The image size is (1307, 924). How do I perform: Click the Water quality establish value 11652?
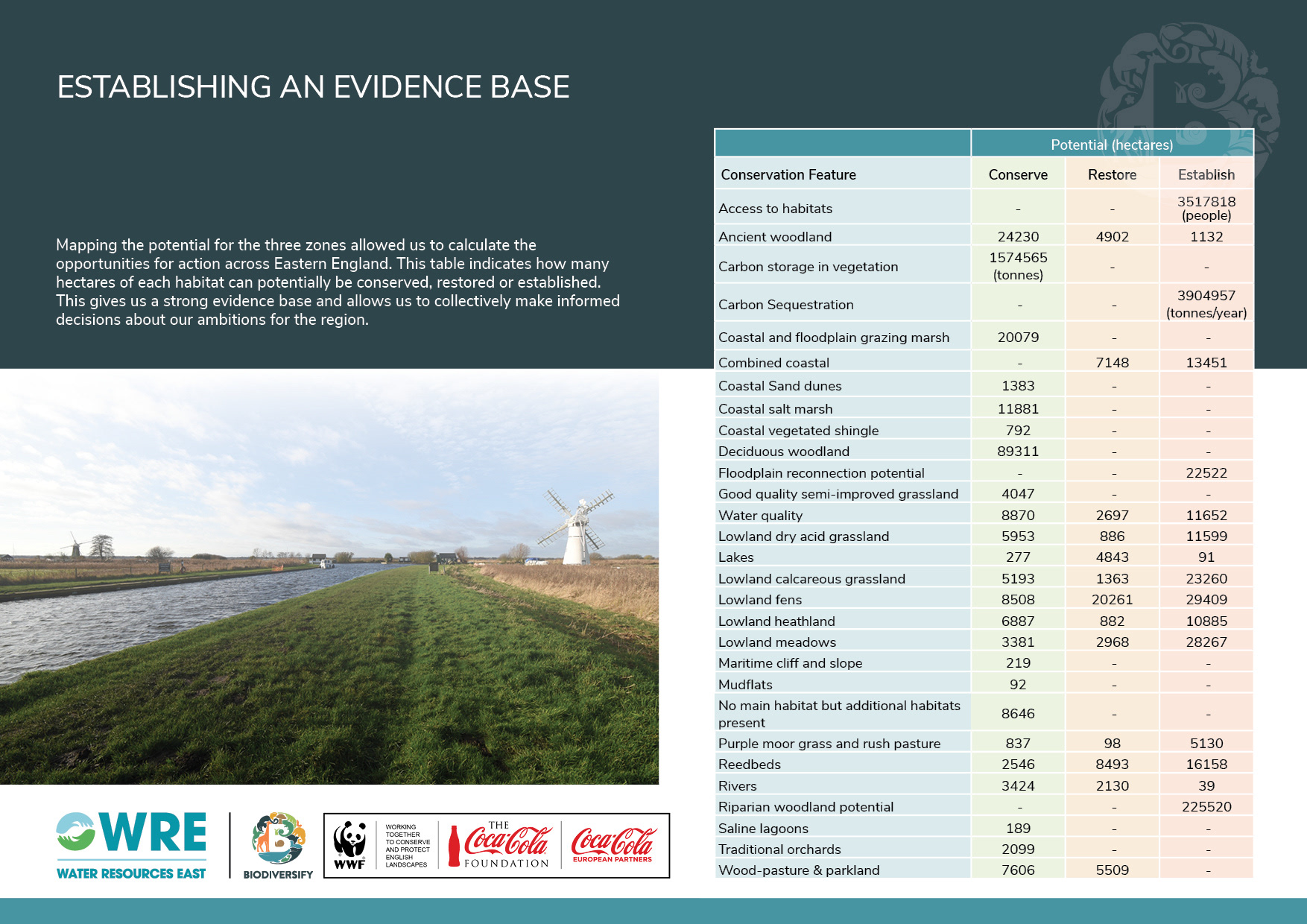(x=1206, y=516)
